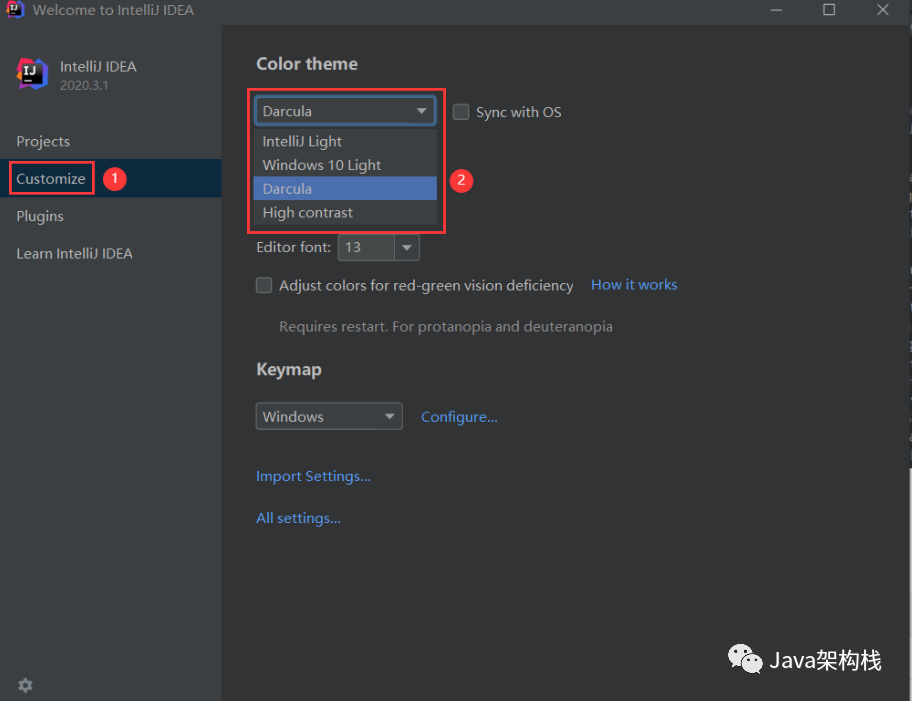Viewport: 912px width, 701px height.
Task: Open the Keymap Windows dropdown
Action: click(x=329, y=416)
